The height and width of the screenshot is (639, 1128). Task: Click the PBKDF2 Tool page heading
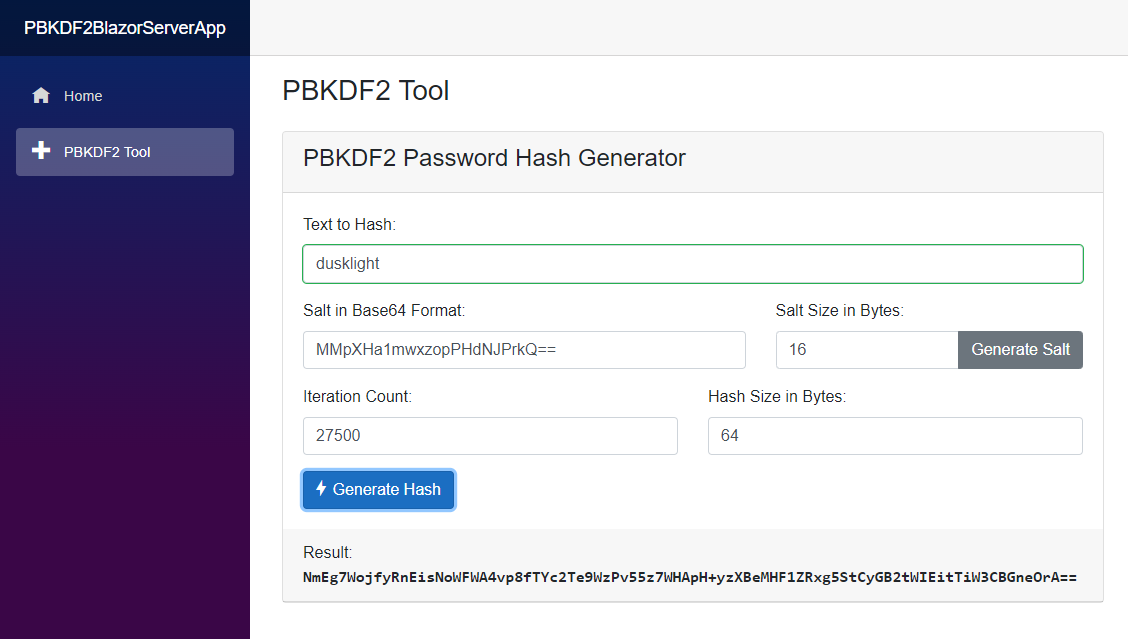(x=364, y=90)
